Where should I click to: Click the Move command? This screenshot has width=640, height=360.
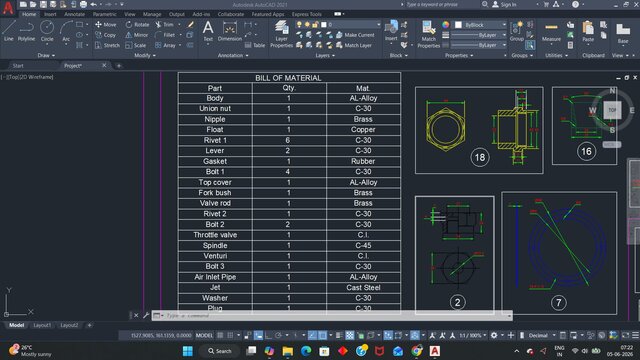coord(106,24)
